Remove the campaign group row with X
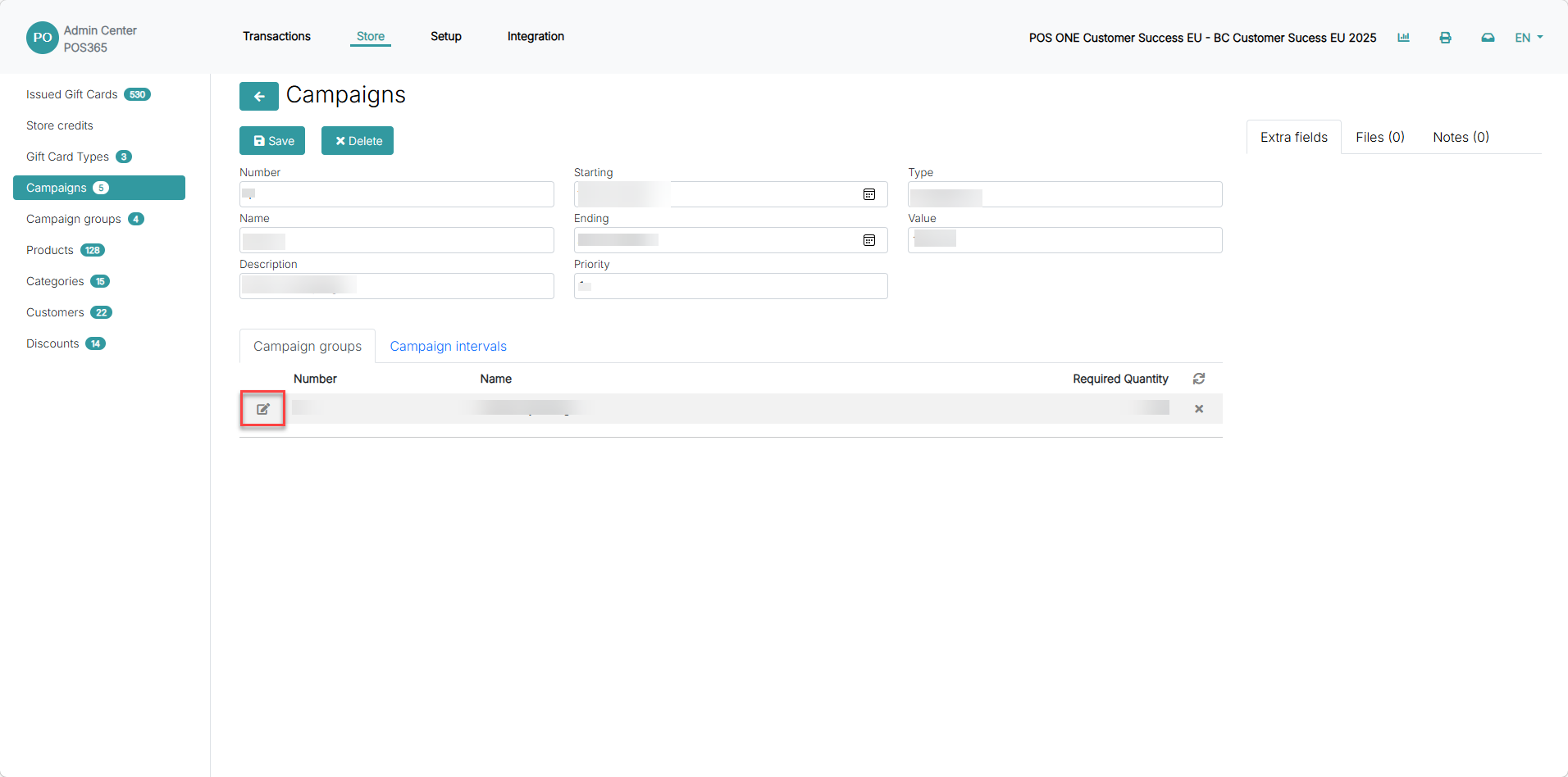Viewport: 1568px width, 777px height. pyautogui.click(x=1199, y=409)
